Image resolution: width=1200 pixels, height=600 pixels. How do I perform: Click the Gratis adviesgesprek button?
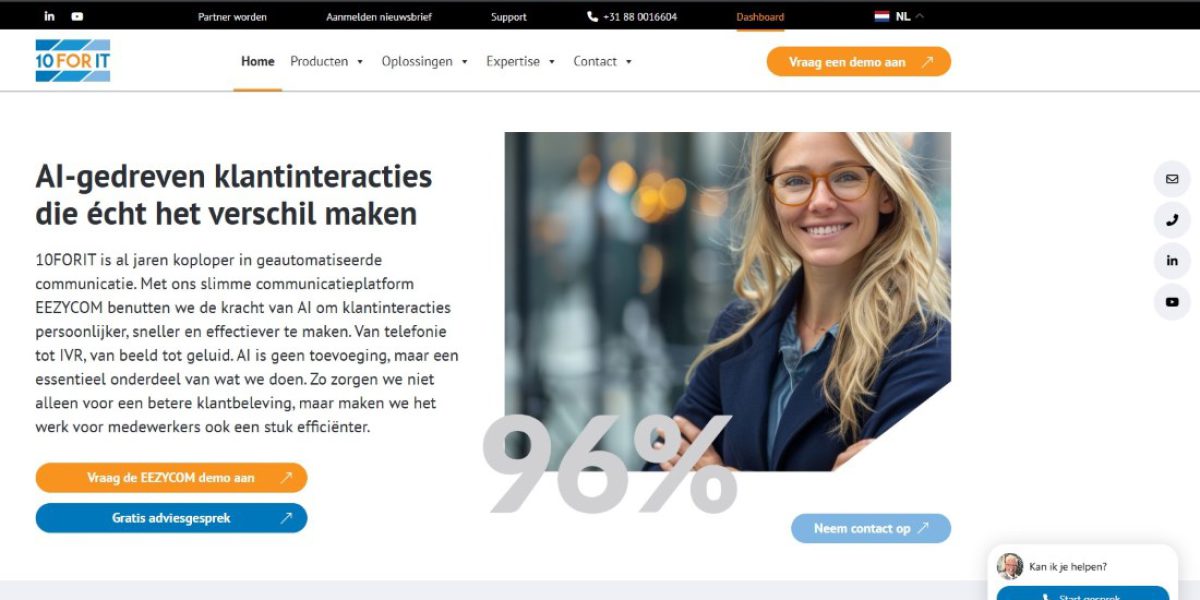tap(171, 518)
